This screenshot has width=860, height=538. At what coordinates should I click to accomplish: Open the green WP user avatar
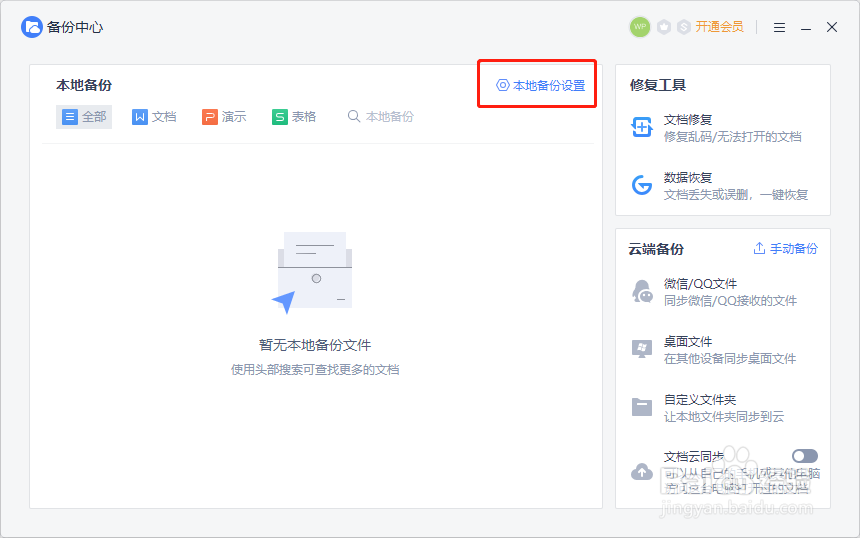640,27
